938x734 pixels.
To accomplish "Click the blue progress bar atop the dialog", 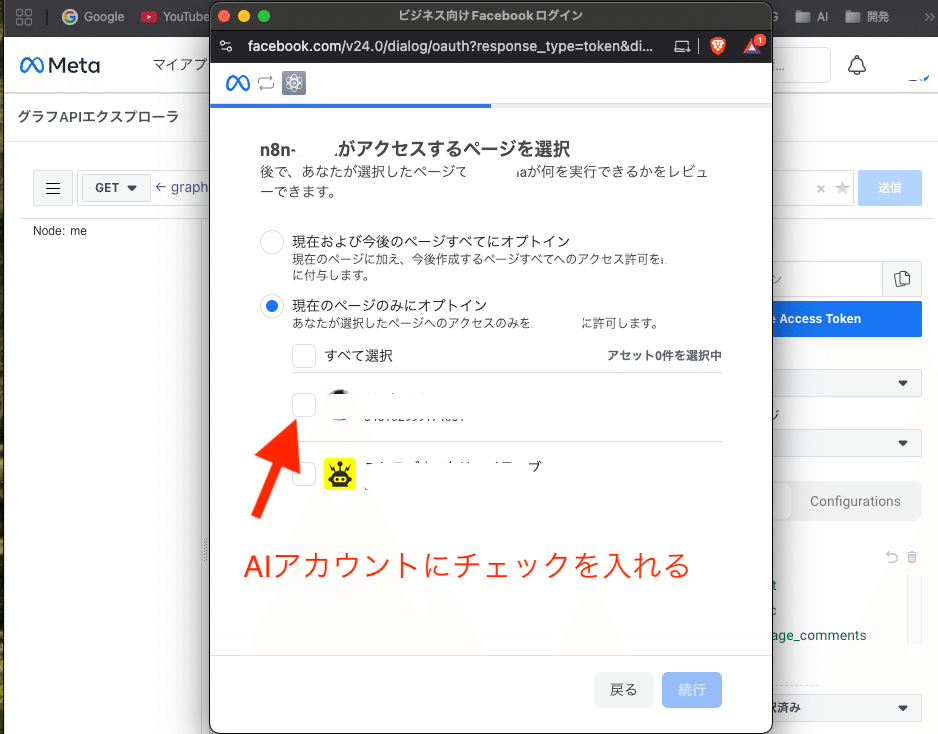I will pos(350,103).
